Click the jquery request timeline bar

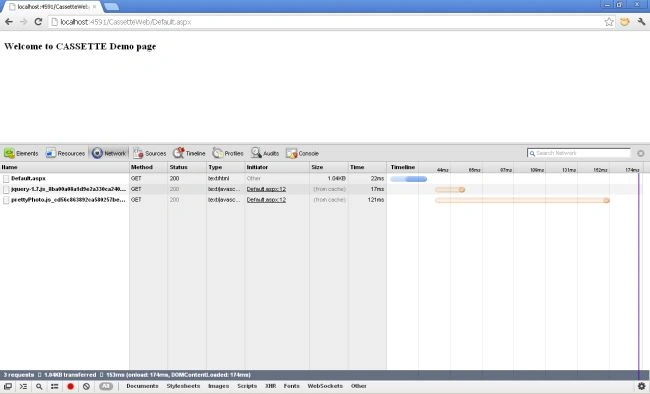tap(450, 190)
